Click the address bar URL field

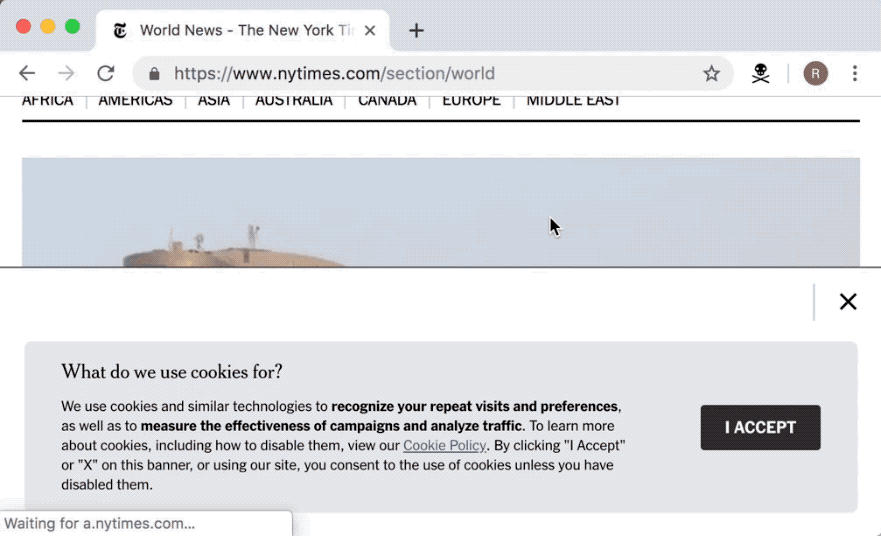pos(420,73)
